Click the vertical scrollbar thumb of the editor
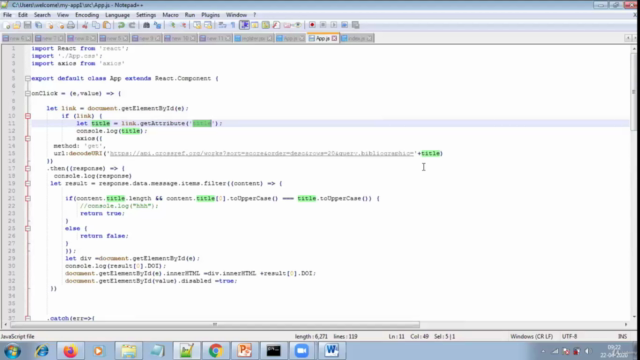 pyautogui.click(x=633, y=91)
